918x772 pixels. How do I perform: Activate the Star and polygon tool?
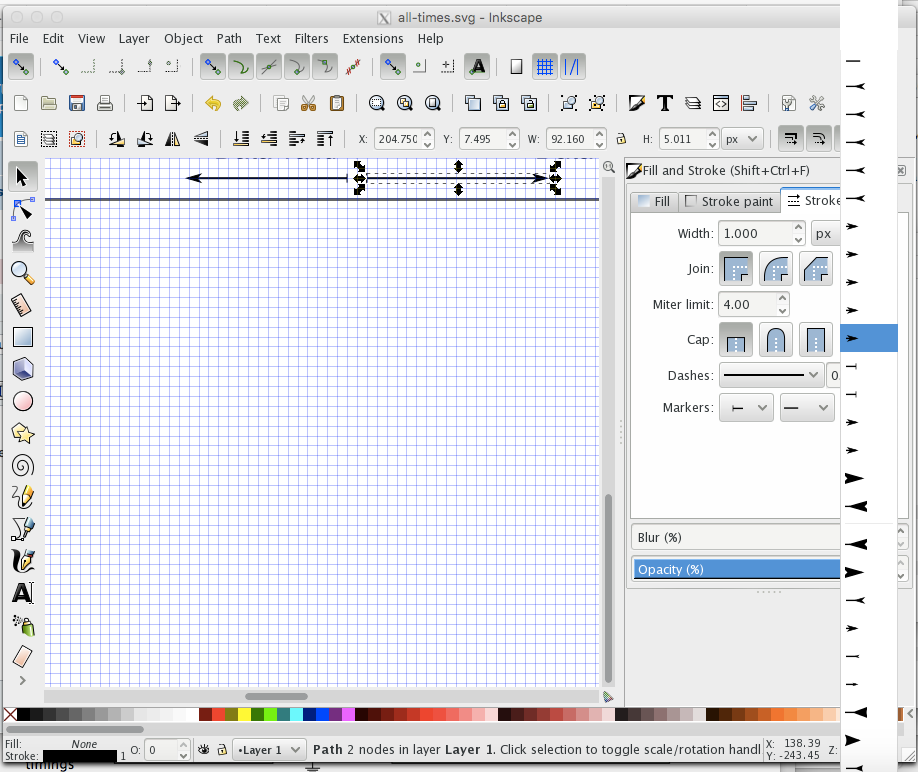click(x=23, y=433)
